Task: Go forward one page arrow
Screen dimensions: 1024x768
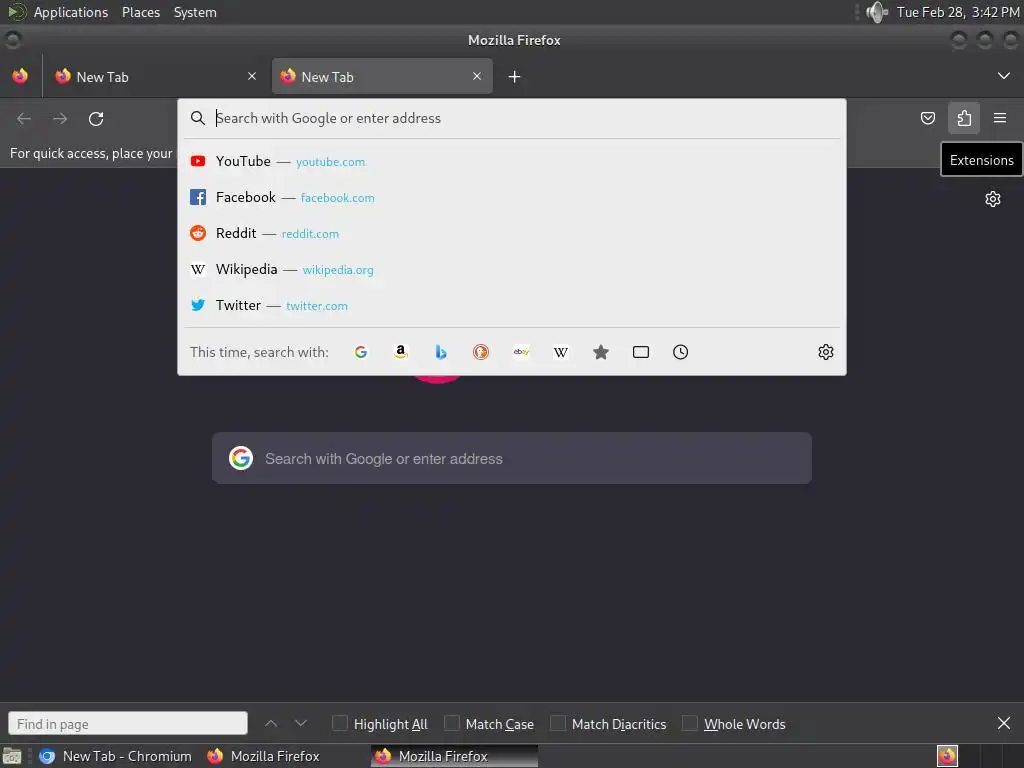Action: pos(60,118)
